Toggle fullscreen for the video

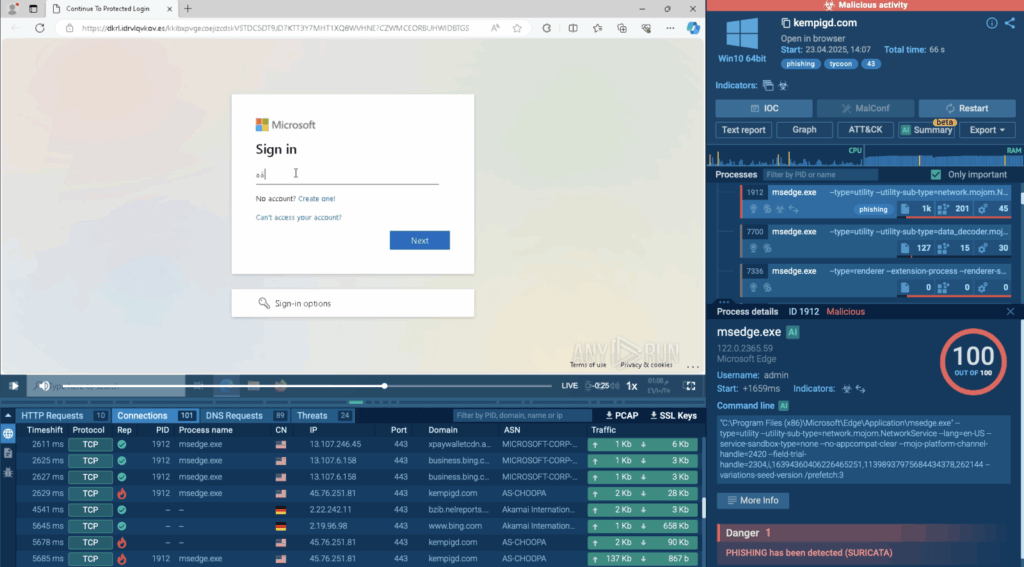click(x=690, y=386)
